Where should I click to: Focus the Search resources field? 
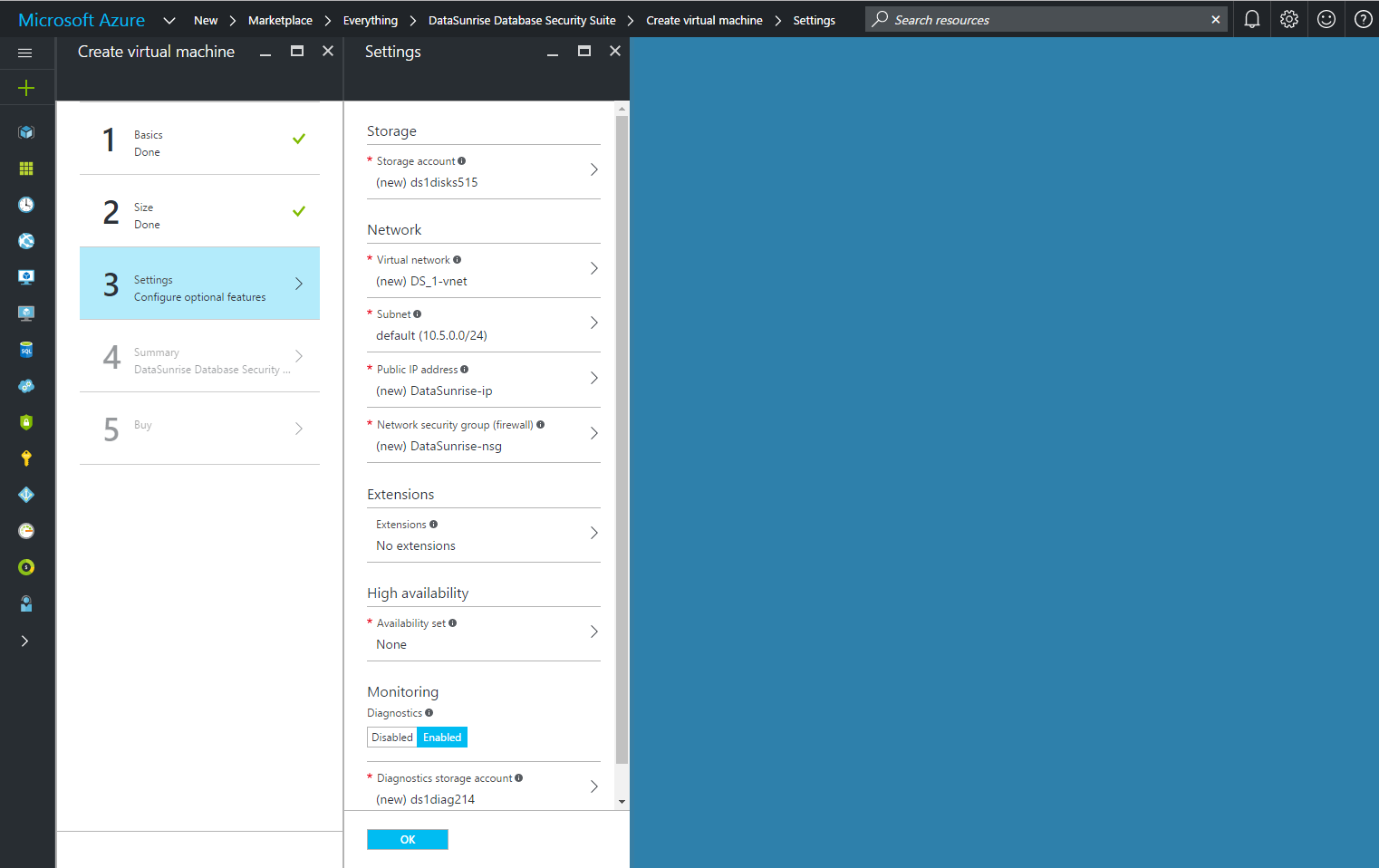click(1046, 20)
